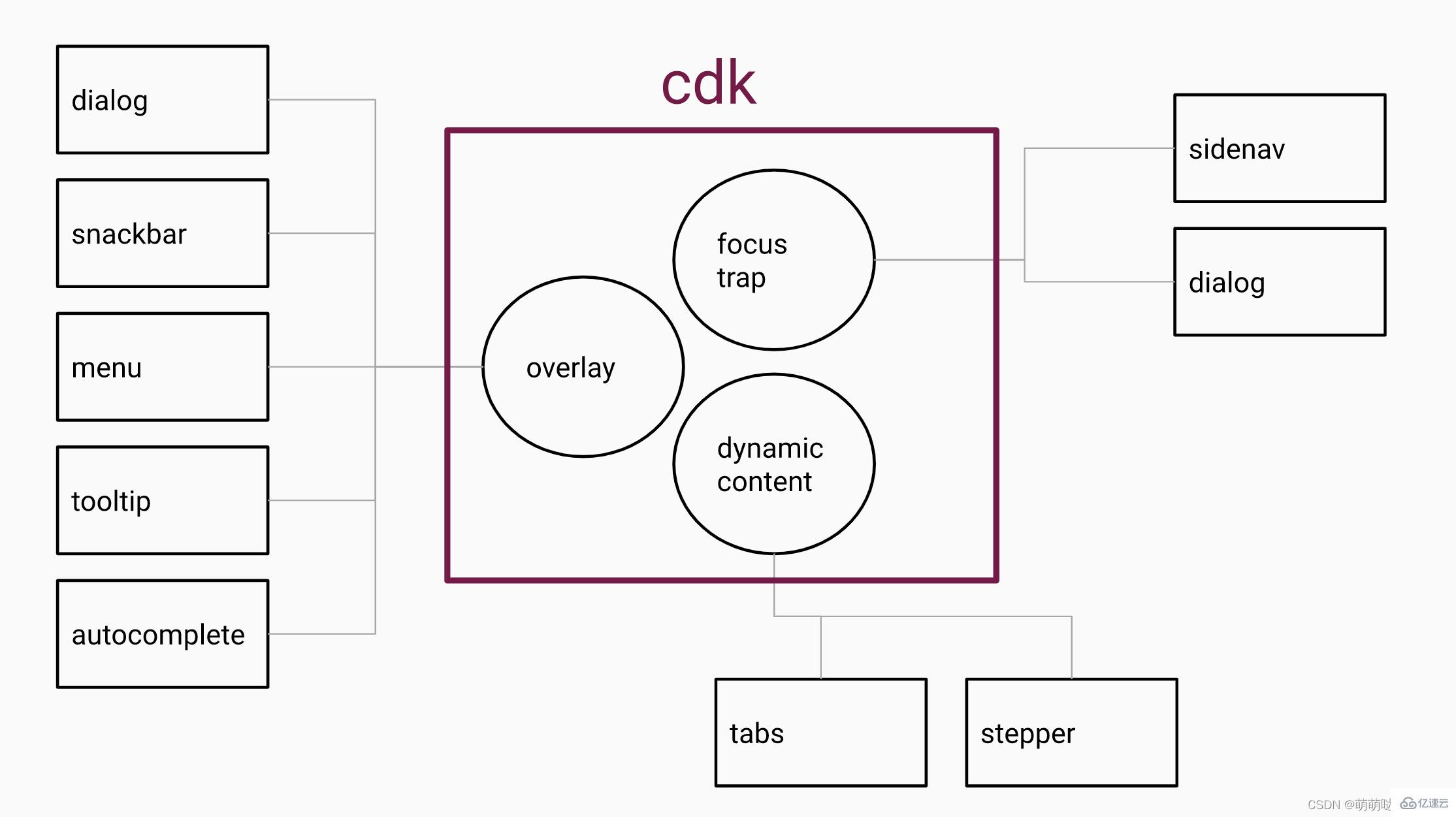Click the dialog box on right panel
The width and height of the screenshot is (1456, 817).
pos(1280,282)
